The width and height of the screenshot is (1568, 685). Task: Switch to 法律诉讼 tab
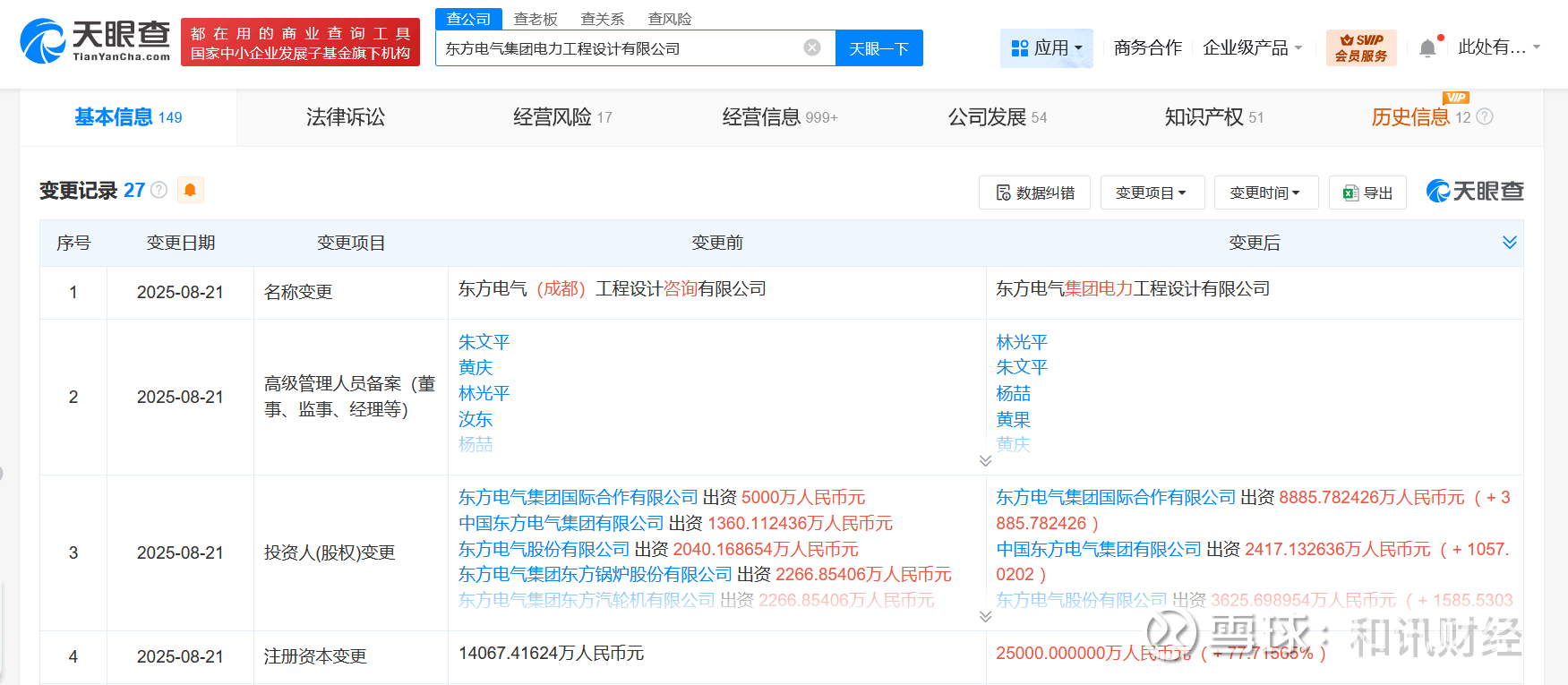(345, 117)
